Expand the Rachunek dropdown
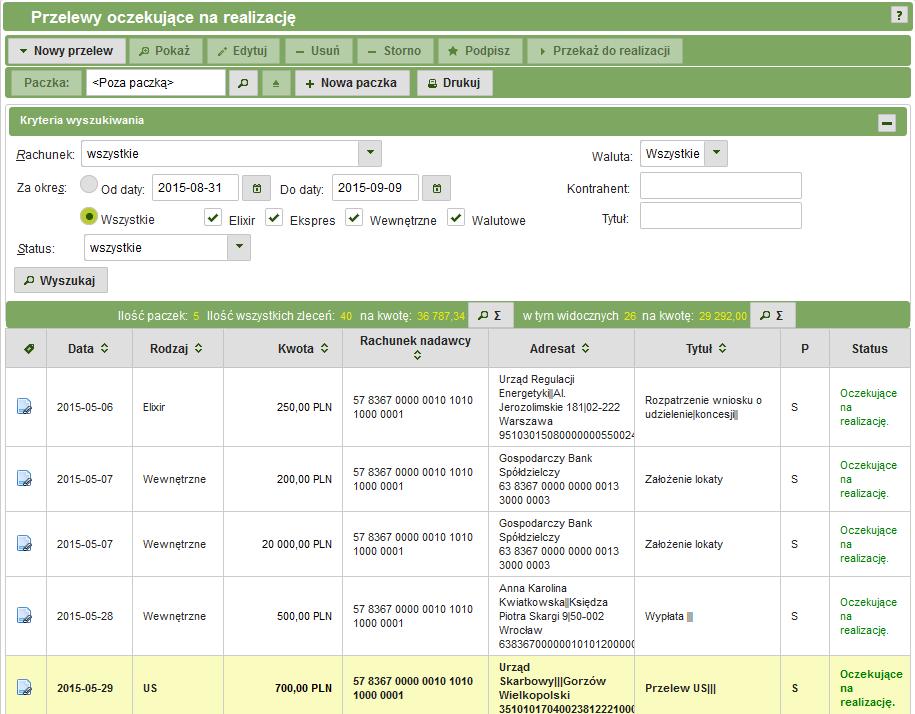 (x=370, y=153)
